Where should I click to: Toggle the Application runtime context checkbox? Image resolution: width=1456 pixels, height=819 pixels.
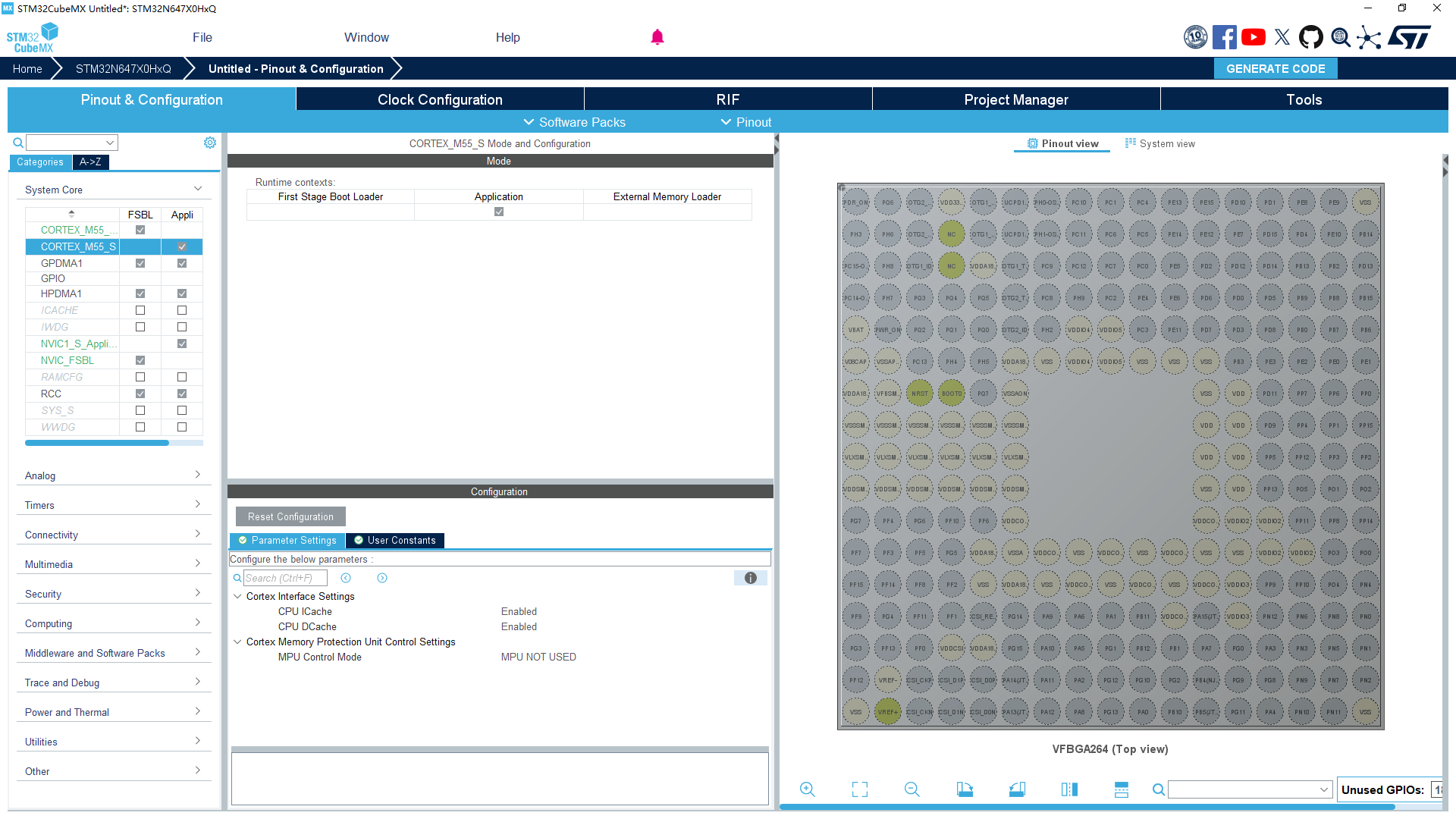coord(499,212)
